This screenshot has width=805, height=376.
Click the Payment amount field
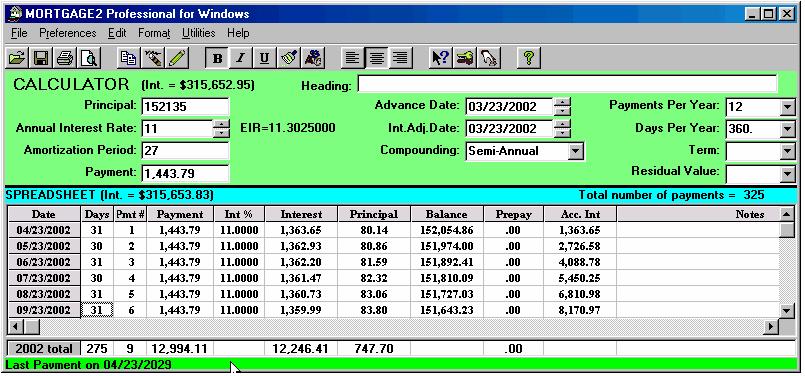(185, 173)
